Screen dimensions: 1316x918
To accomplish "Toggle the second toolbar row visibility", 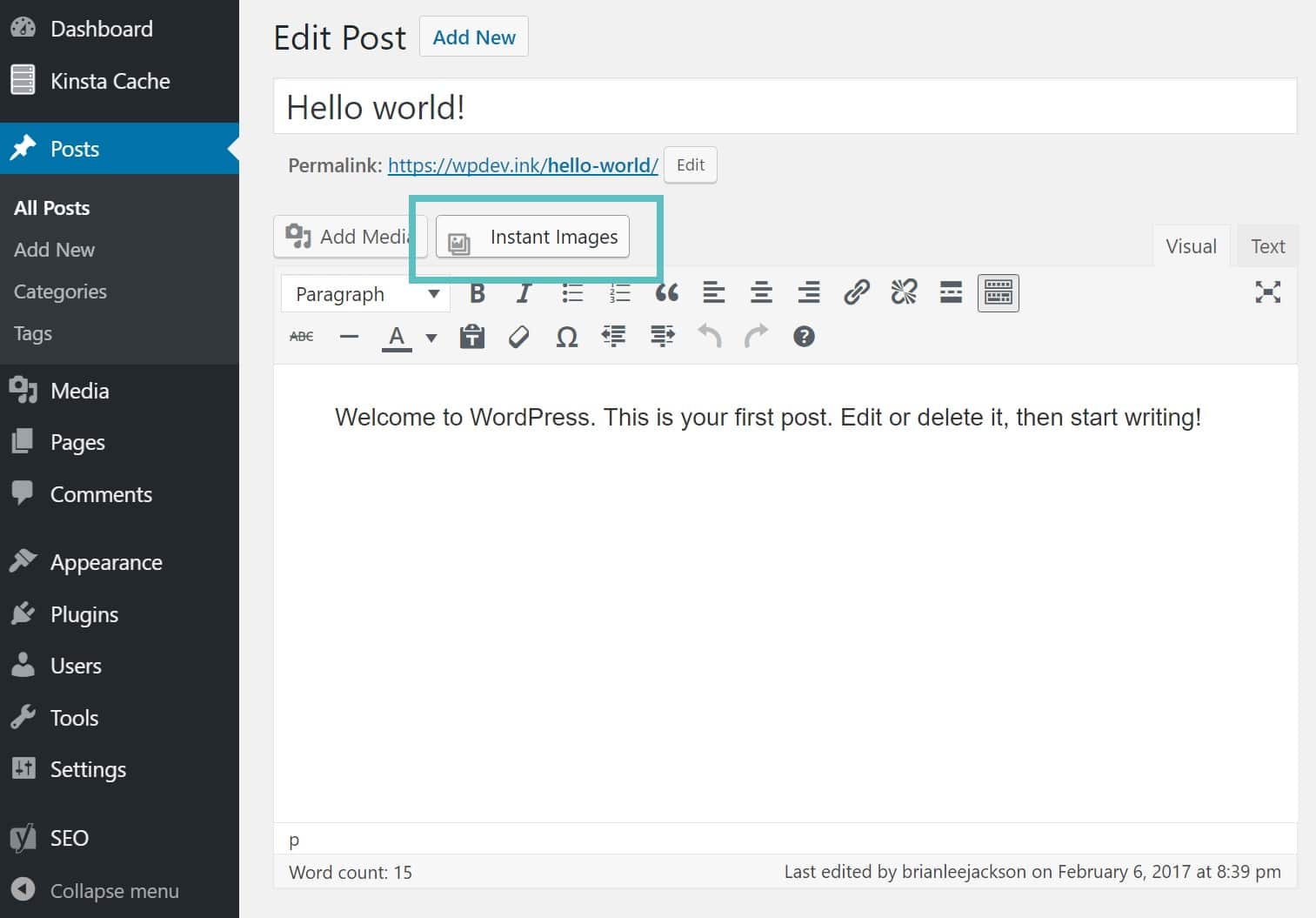I will tap(997, 292).
